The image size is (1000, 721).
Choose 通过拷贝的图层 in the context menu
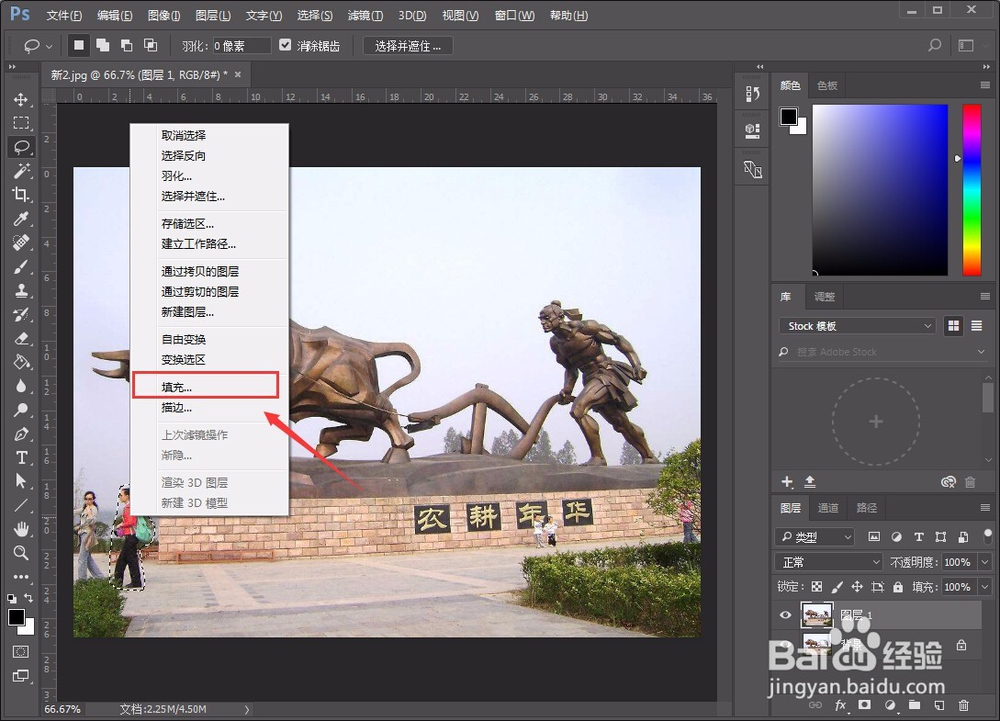(200, 272)
